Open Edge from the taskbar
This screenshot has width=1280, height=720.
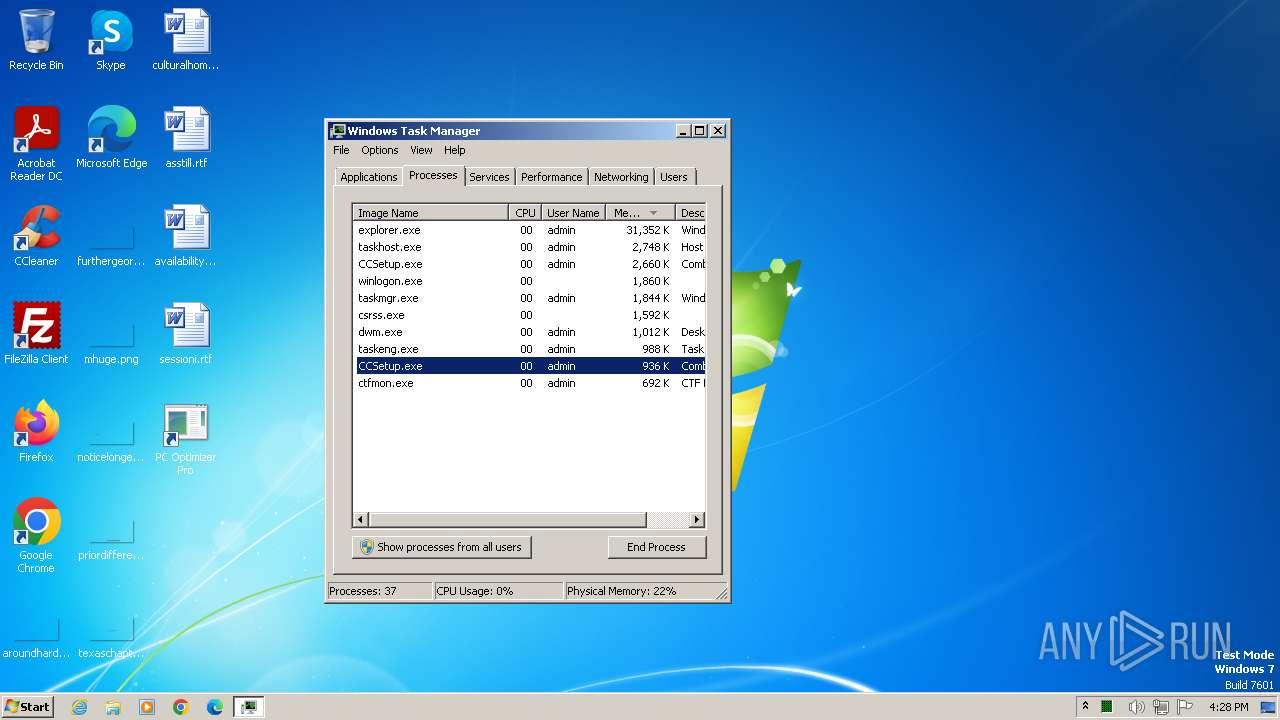pyautogui.click(x=215, y=707)
